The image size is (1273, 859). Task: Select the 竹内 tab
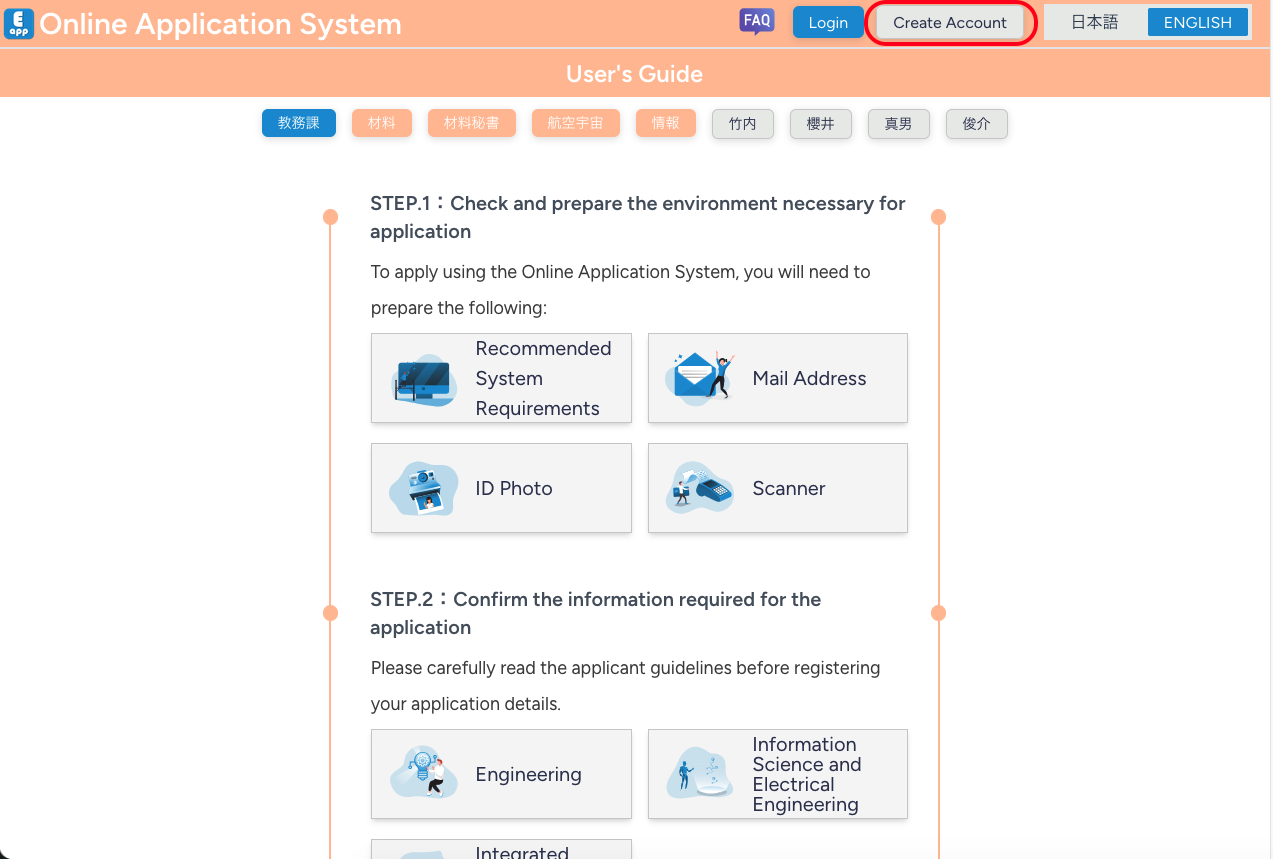tap(743, 124)
